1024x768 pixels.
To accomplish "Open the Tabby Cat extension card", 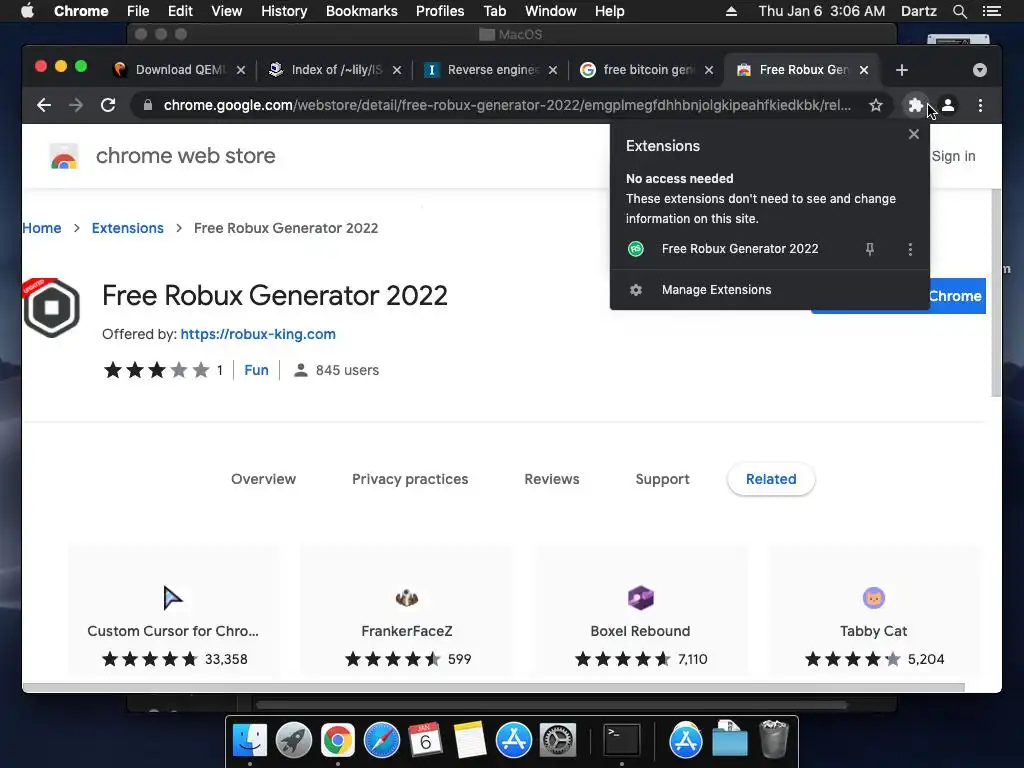I will [x=874, y=609].
